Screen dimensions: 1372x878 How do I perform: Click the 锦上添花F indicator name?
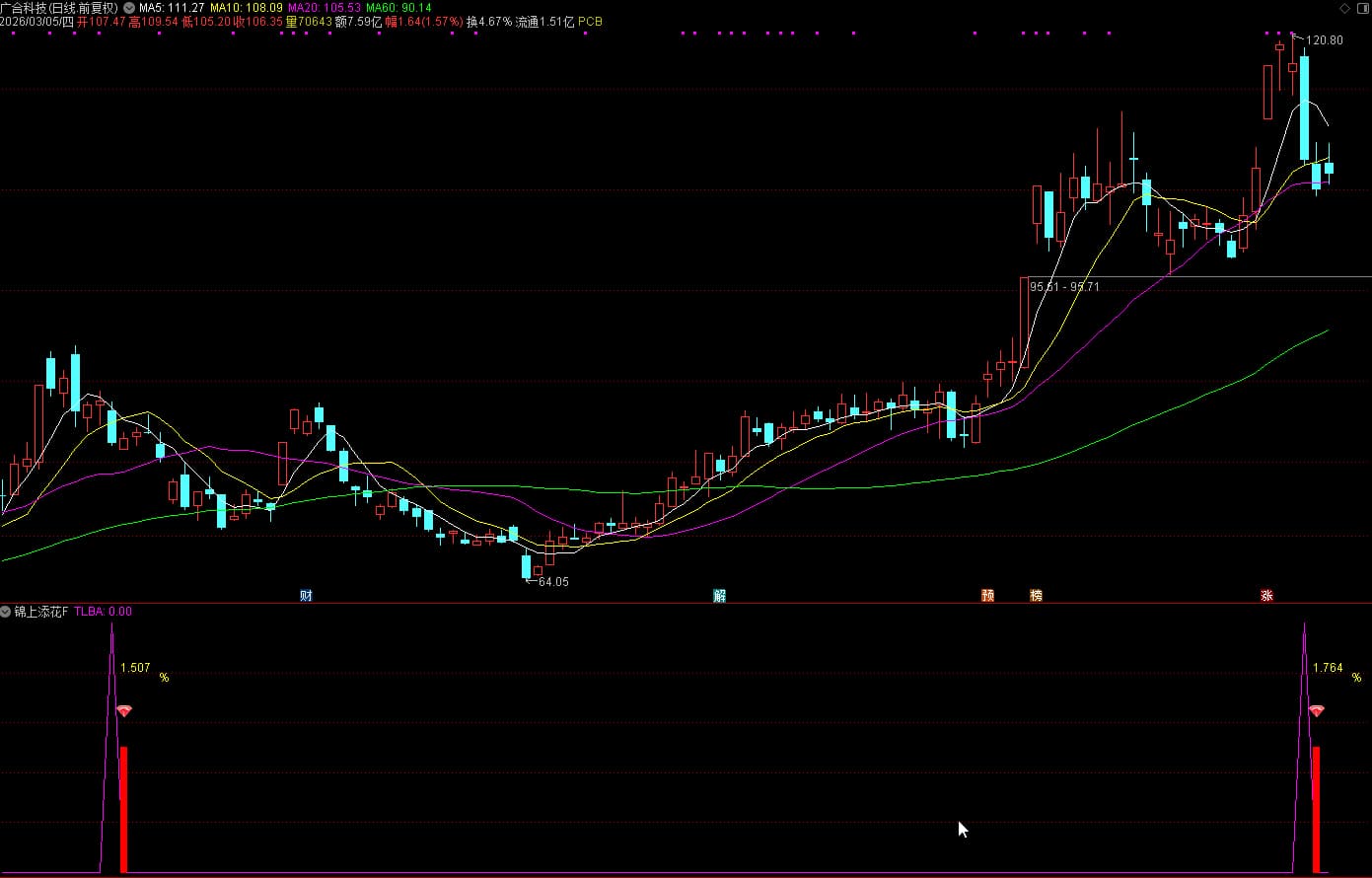[41, 612]
